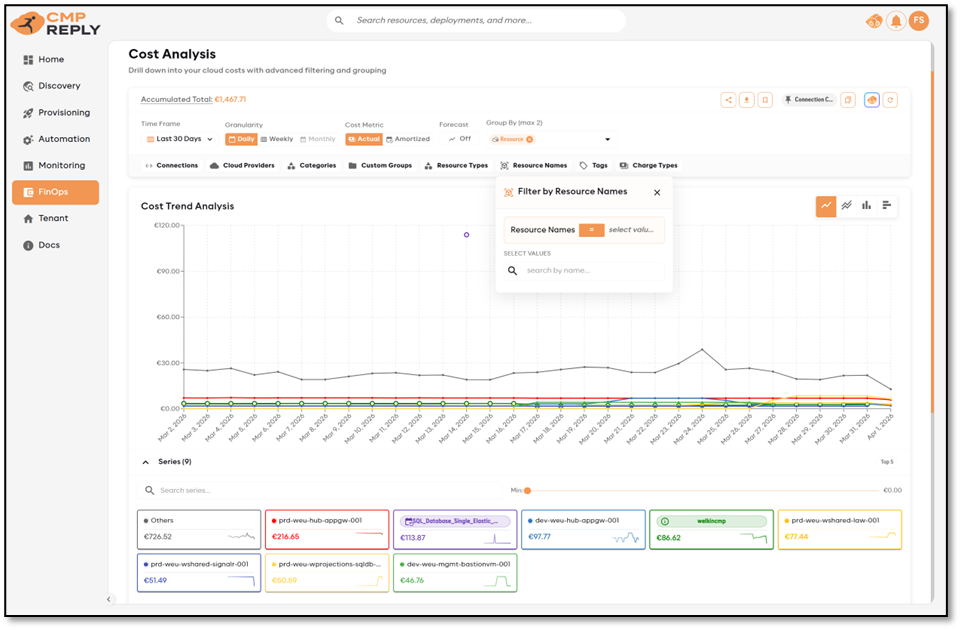Image resolution: width=961 pixels, height=630 pixels.
Task: Click the Custom Groups filter button
Action: (x=380, y=166)
